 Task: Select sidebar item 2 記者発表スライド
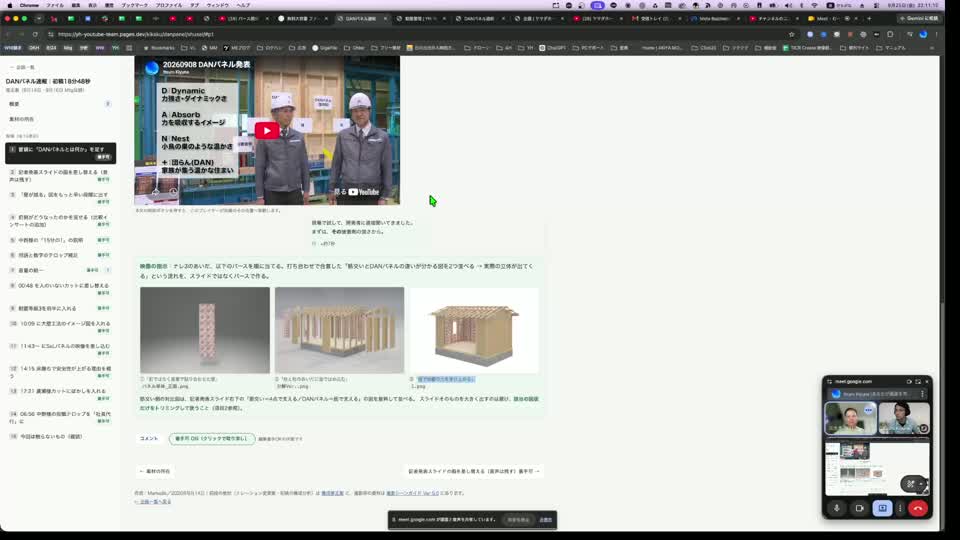(60, 176)
